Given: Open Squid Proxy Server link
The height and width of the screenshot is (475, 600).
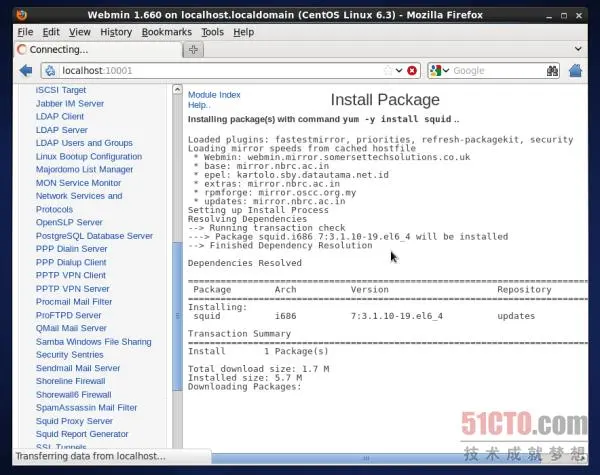Looking at the screenshot, I should tap(74, 421).
